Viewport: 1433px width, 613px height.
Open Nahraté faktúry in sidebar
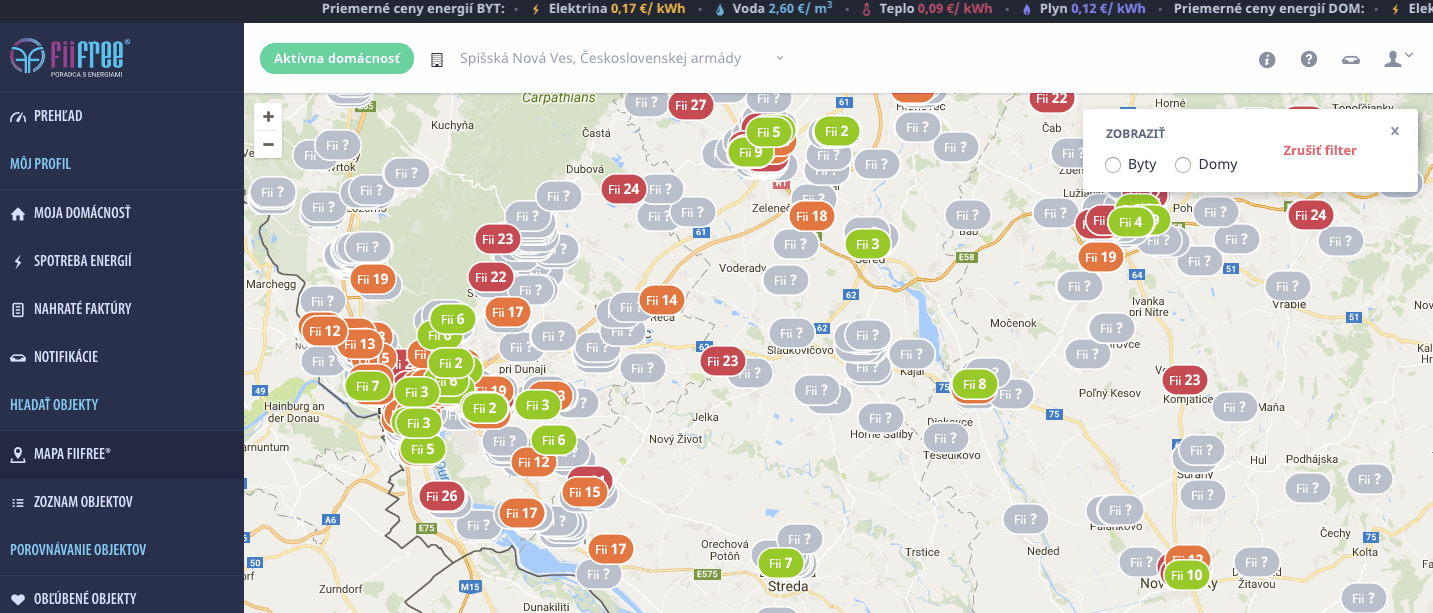[x=82, y=309]
